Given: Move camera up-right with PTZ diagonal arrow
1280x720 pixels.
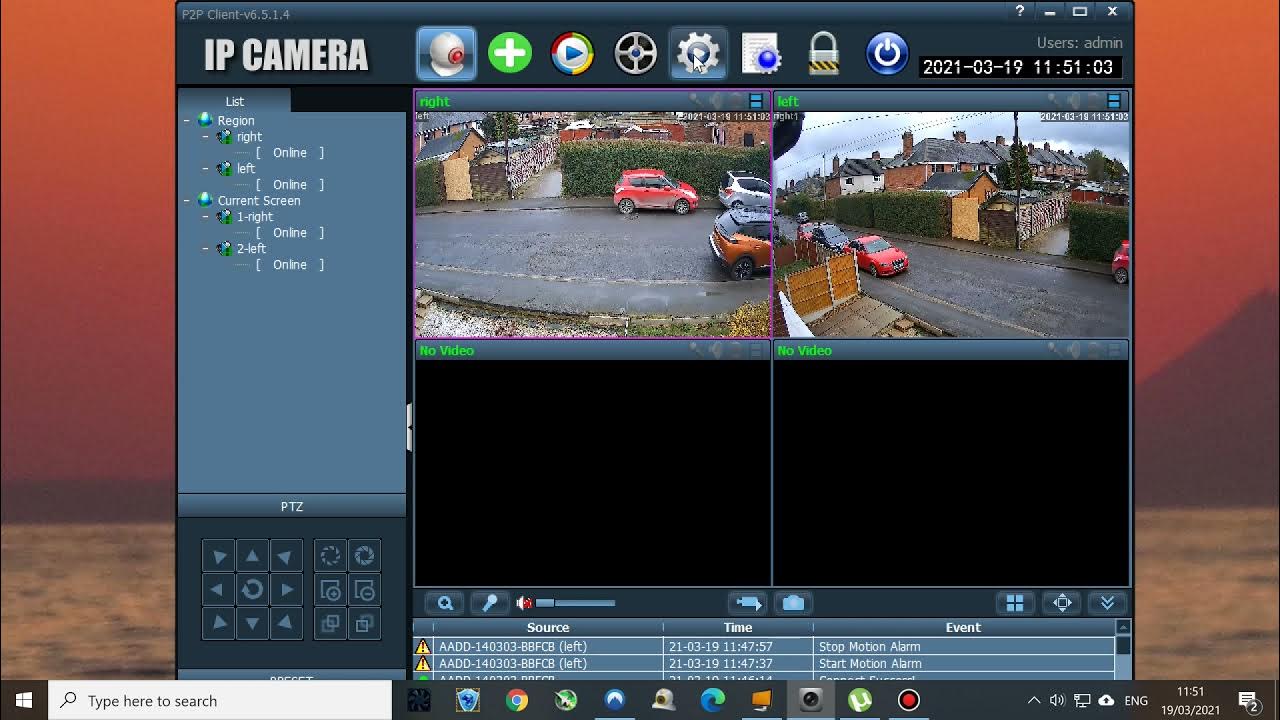Looking at the screenshot, I should click(x=286, y=556).
